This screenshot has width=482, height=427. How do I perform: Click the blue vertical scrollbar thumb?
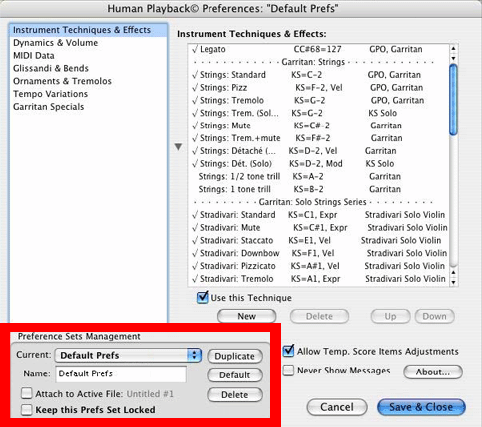[453, 99]
